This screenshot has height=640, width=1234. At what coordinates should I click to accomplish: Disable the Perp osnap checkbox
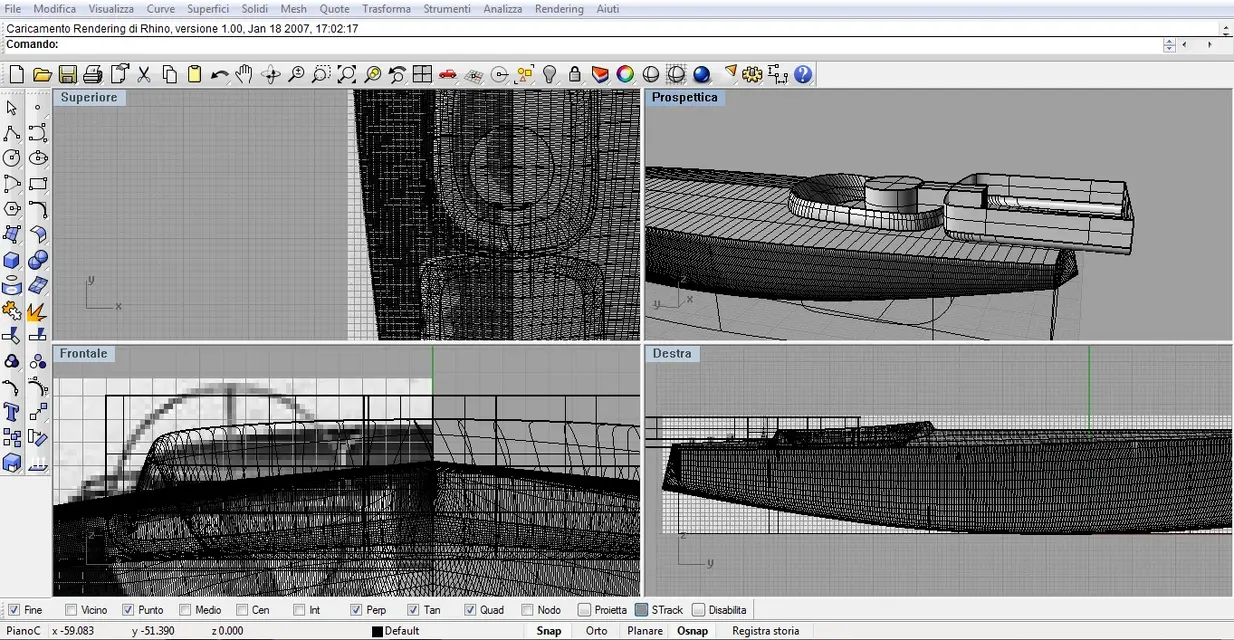pos(357,610)
